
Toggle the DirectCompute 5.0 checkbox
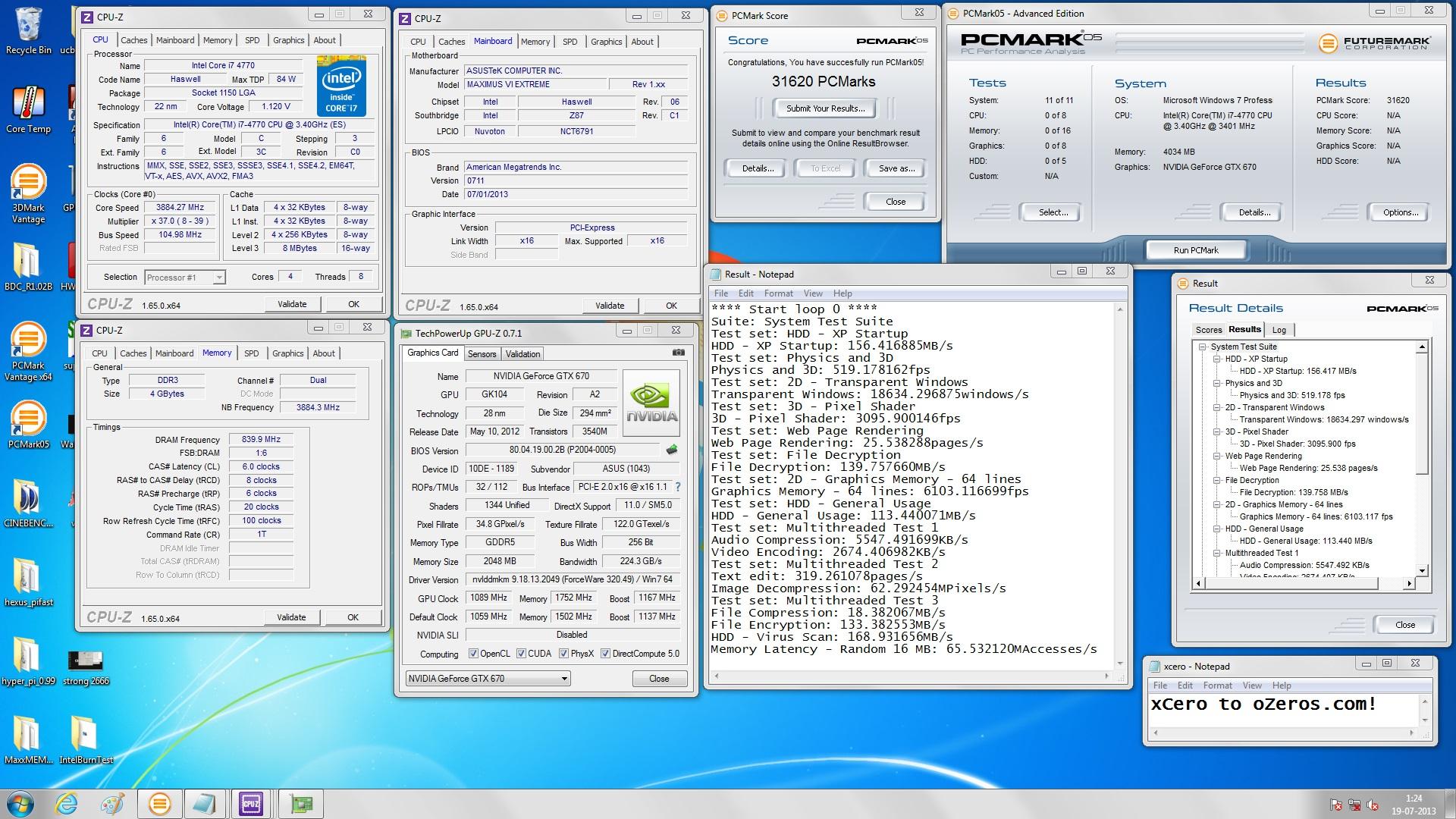[605, 654]
